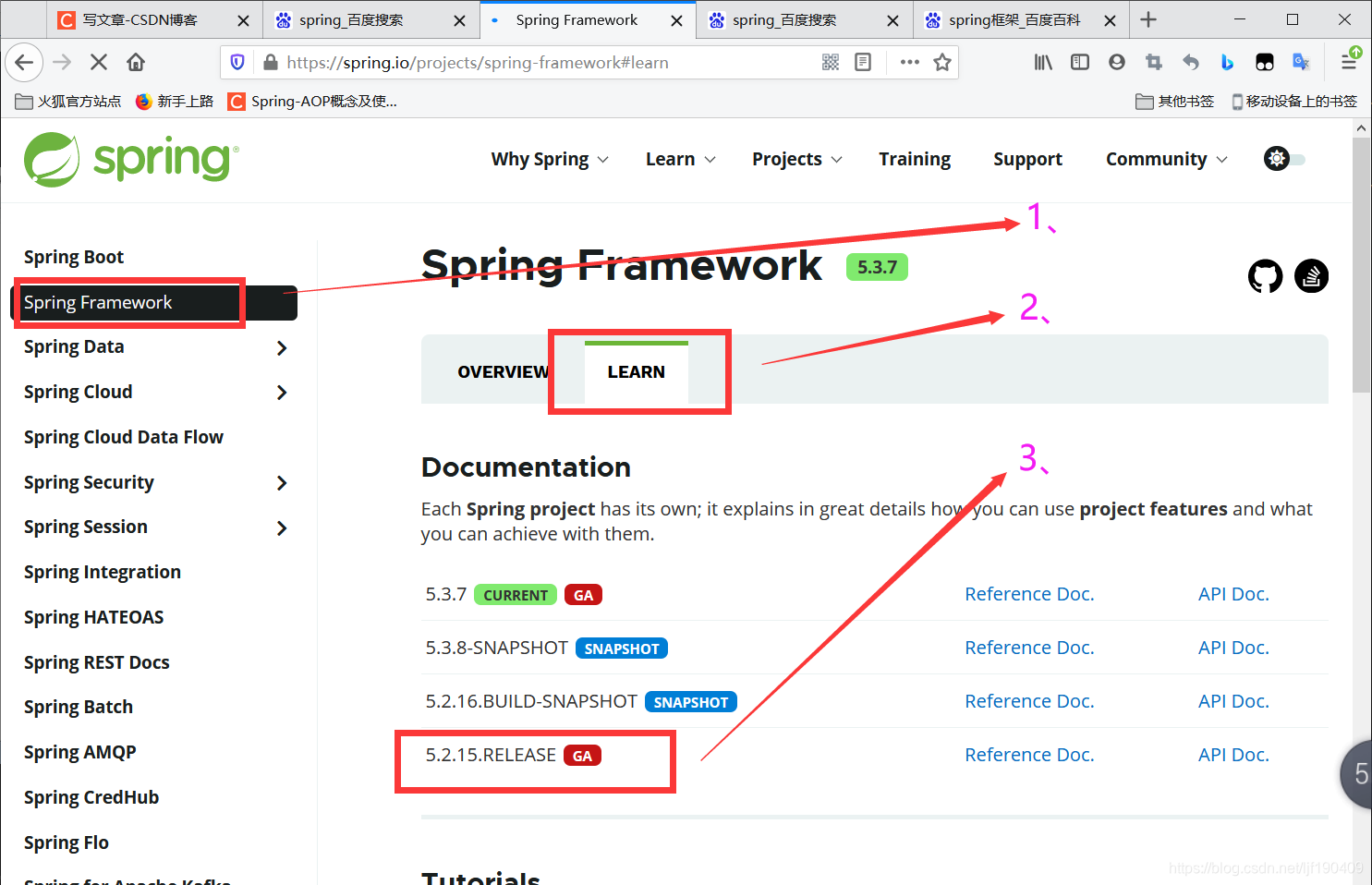Open Spring CredHub project
1372x885 pixels.
point(91,797)
